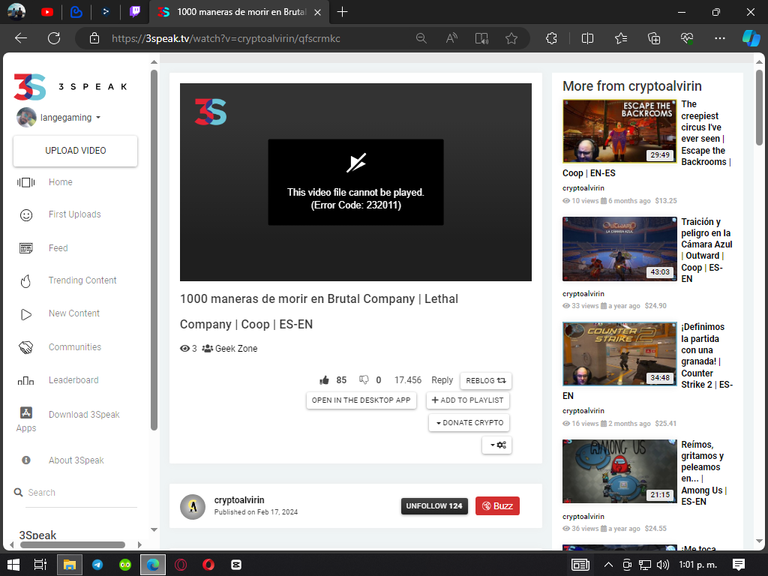The image size is (768, 576).
Task: Open the cryptoalvirin channel name link
Action: pyautogui.click(x=239, y=500)
